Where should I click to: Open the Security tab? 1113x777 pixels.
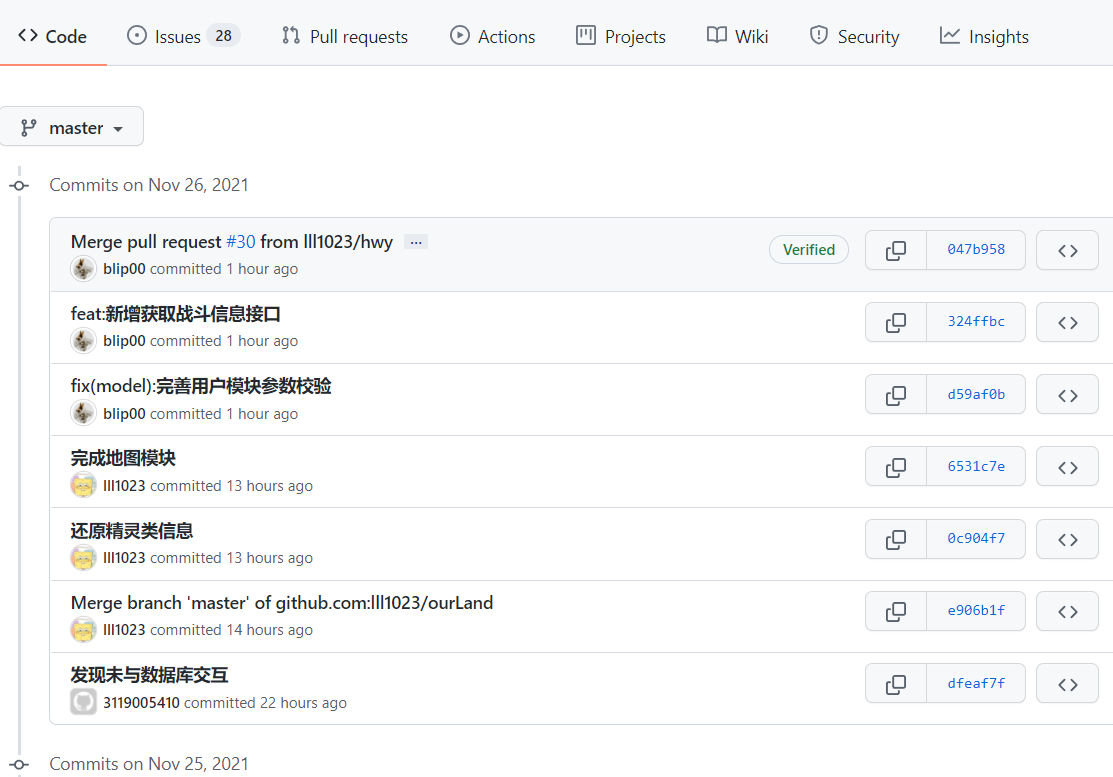[x=855, y=36]
